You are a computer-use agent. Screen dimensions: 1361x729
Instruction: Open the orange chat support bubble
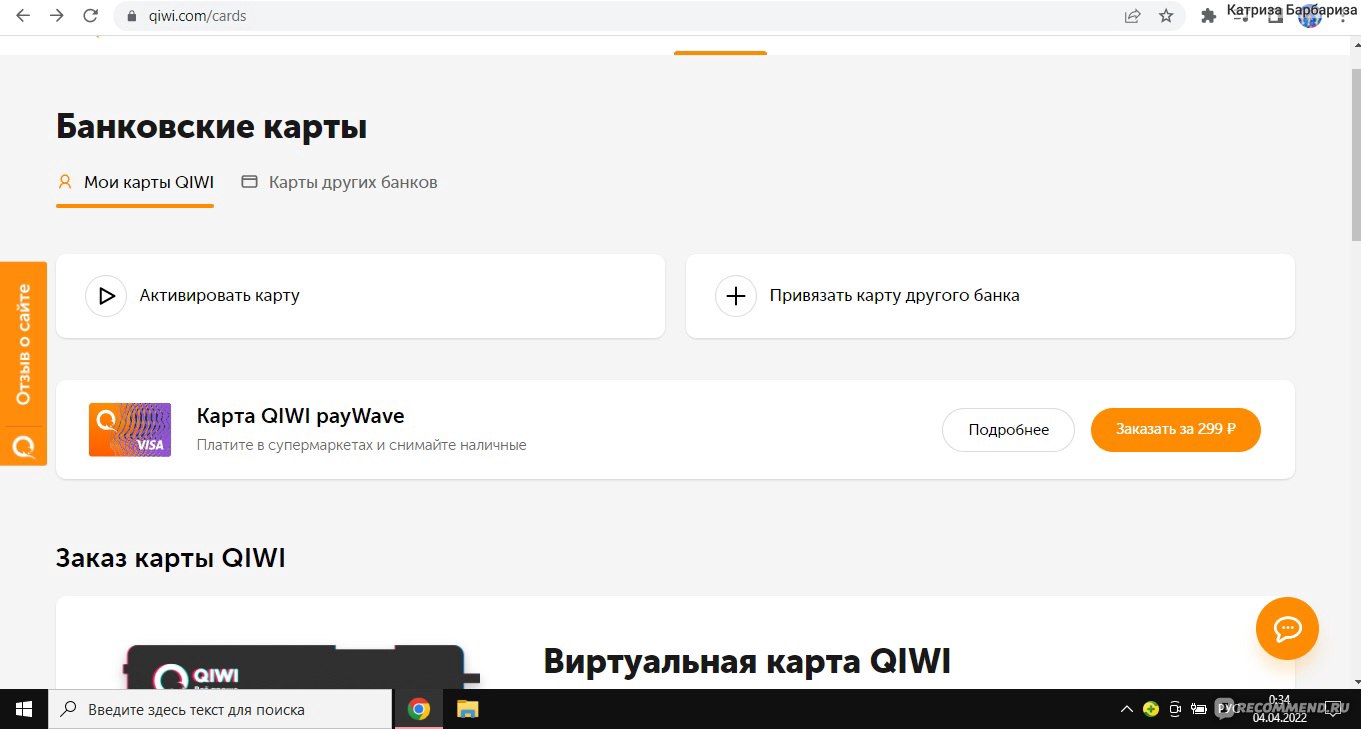click(1287, 628)
